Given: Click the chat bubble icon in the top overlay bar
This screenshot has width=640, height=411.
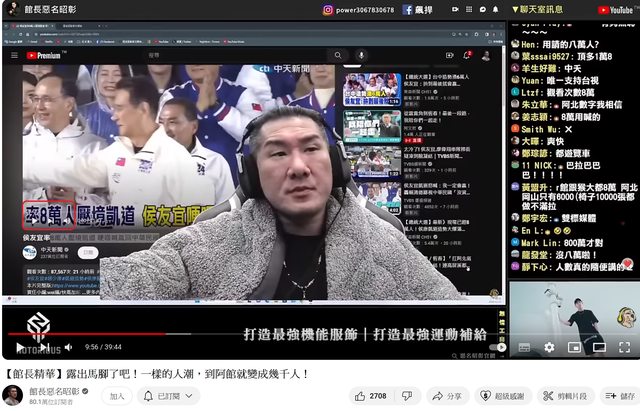Looking at the screenshot, I should point(482,9).
